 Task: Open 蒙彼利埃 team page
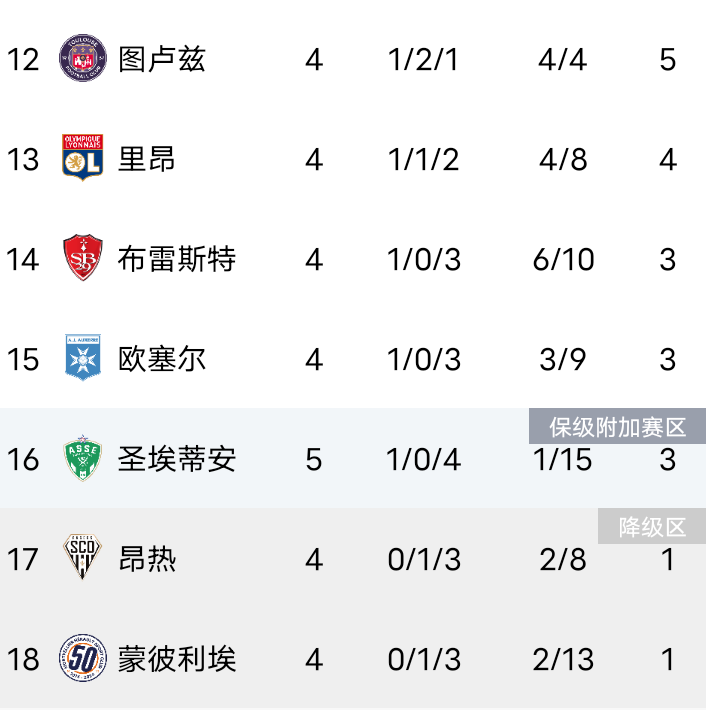tap(177, 659)
